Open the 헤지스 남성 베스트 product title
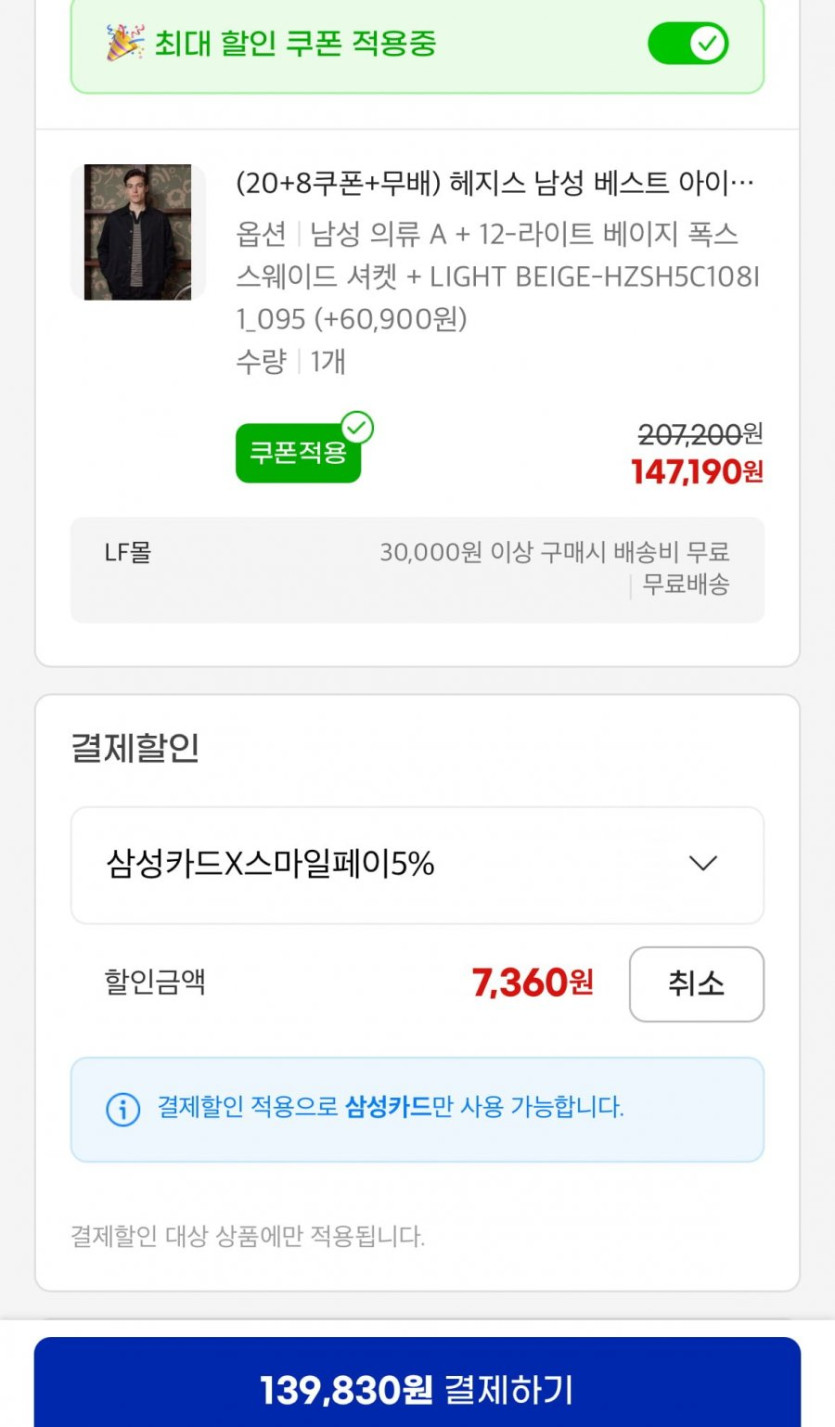Image resolution: width=835 pixels, height=1427 pixels. (x=495, y=184)
